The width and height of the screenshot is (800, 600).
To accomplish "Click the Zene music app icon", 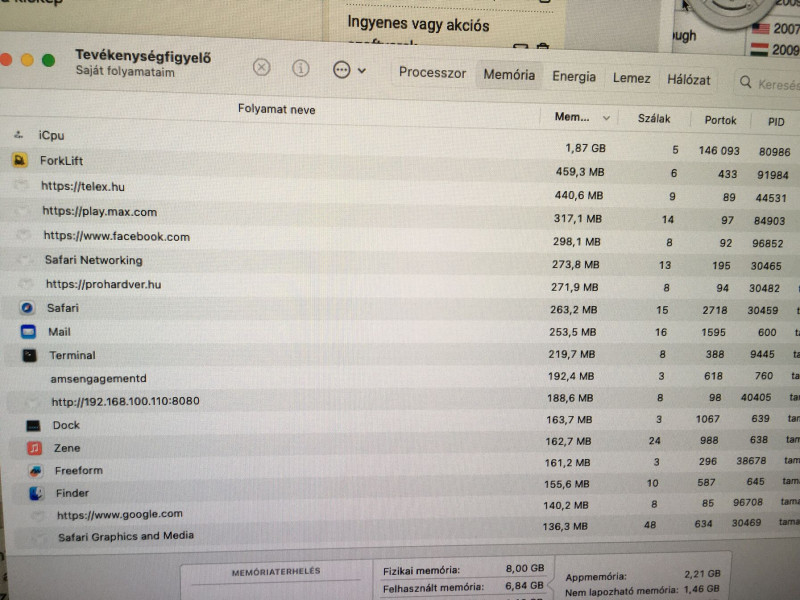I will pyautogui.click(x=34, y=448).
